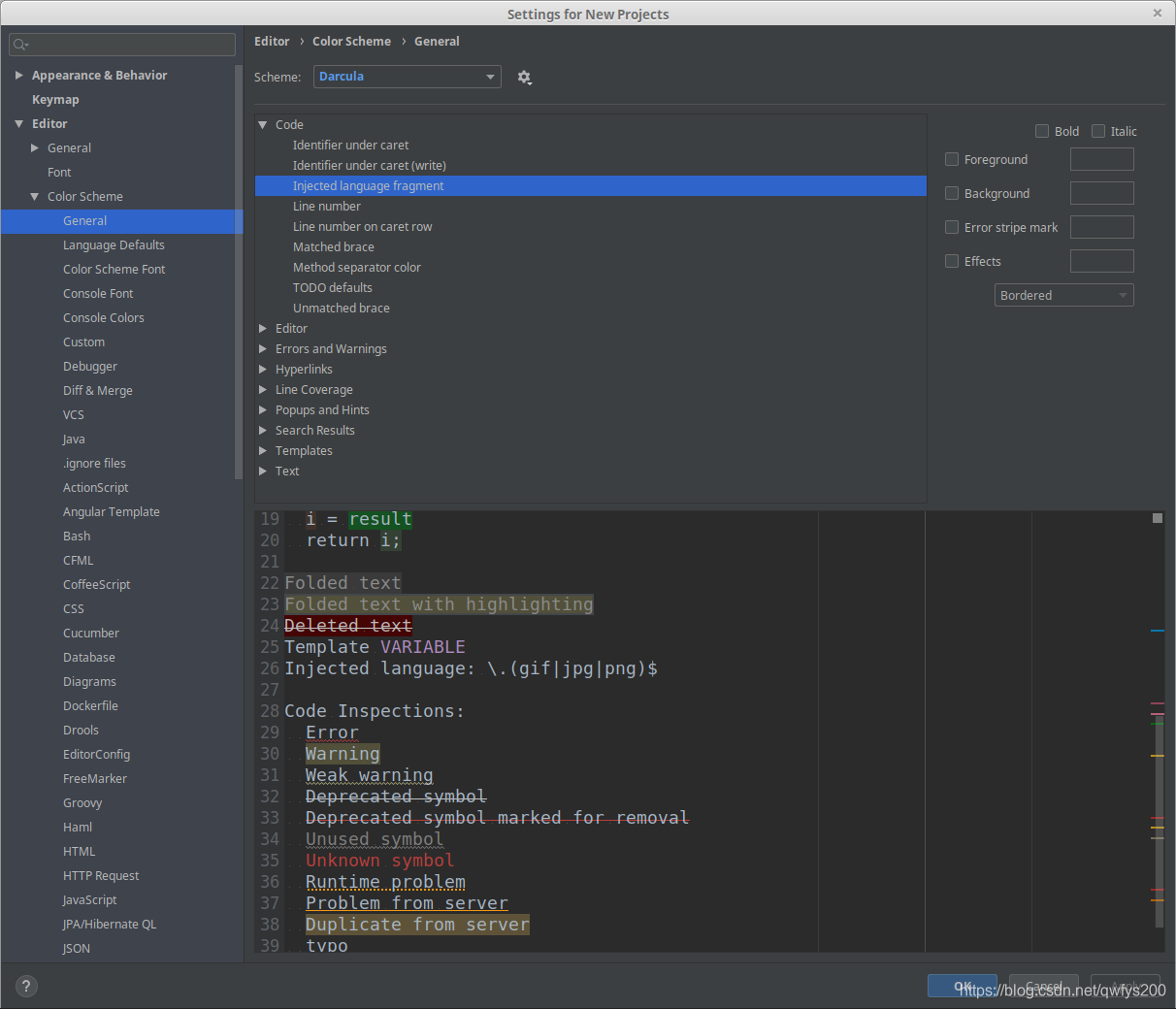The width and height of the screenshot is (1176, 1009).
Task: Select Method separator color item
Action: tap(357, 268)
